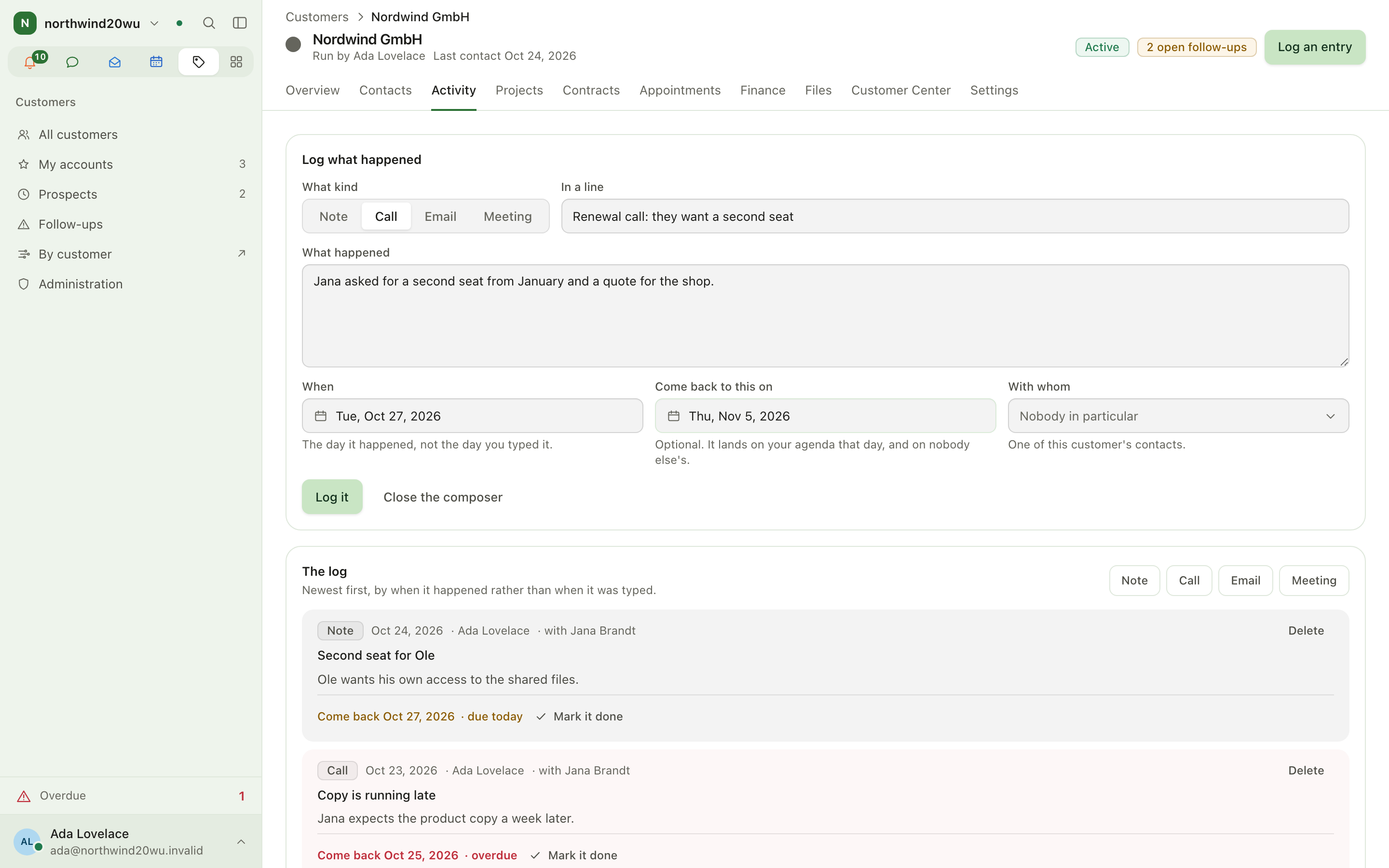
Task: Mark the Oct 27 follow-up done
Action: 580,717
